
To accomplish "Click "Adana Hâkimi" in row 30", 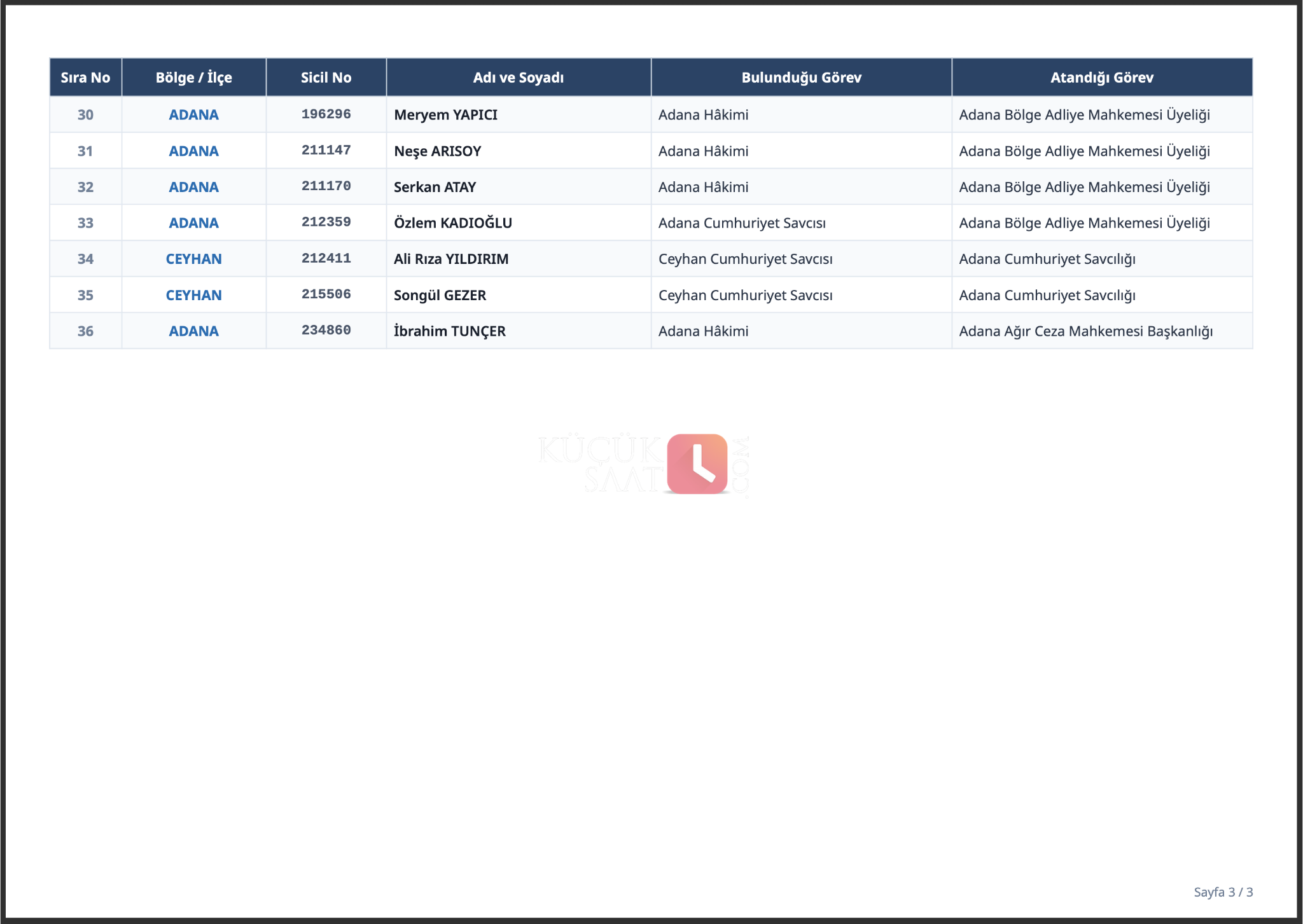I will pos(703,114).
